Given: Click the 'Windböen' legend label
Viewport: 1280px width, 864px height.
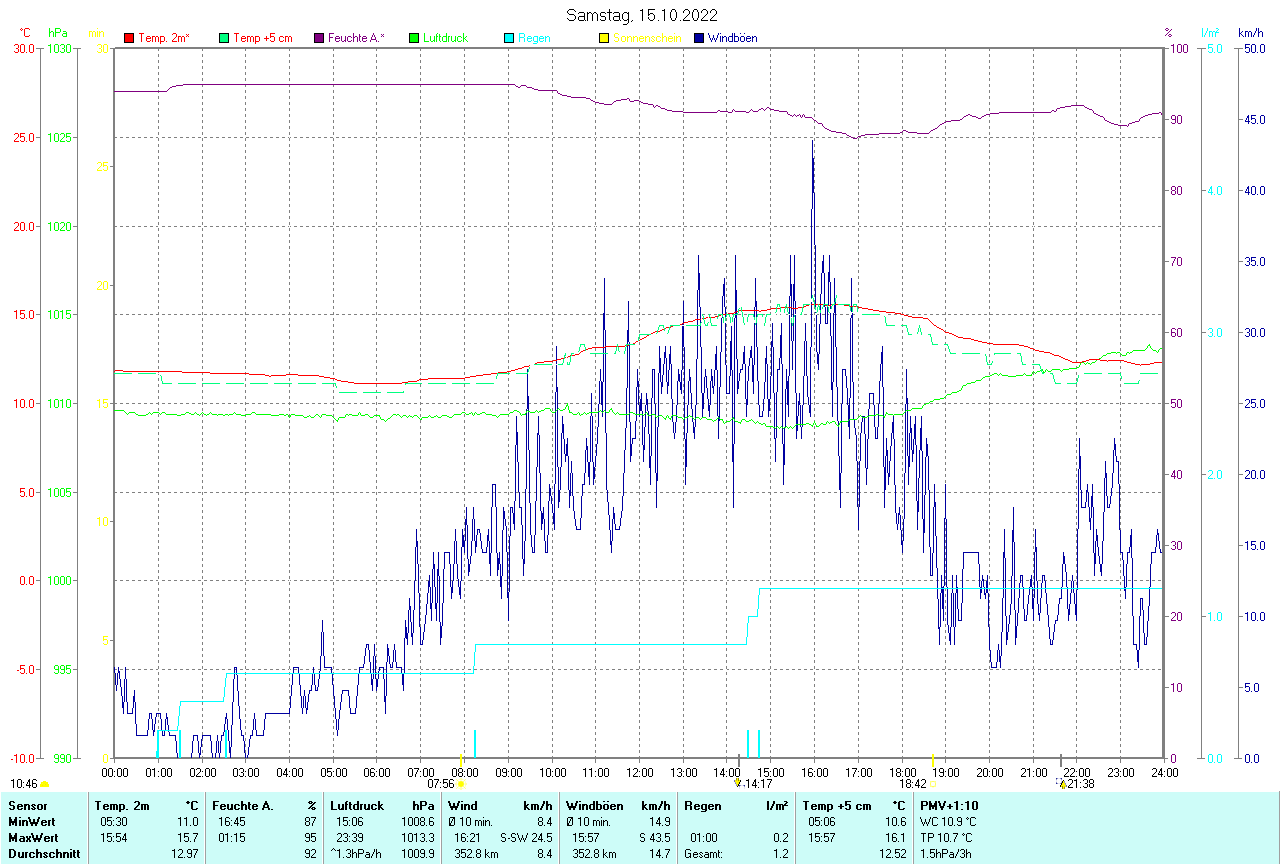Looking at the screenshot, I should (732, 38).
